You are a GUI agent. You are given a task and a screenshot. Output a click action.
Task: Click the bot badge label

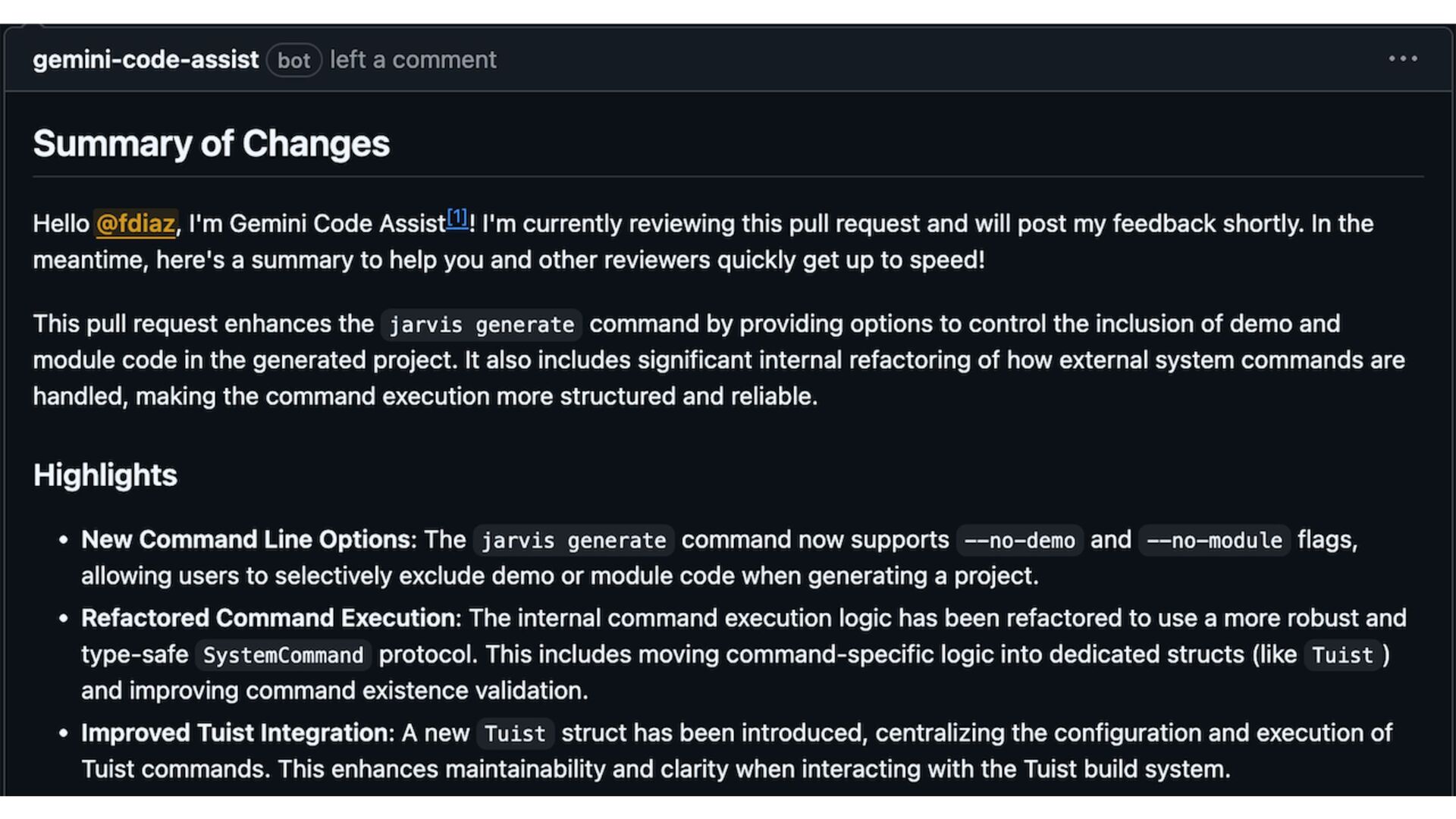[293, 61]
